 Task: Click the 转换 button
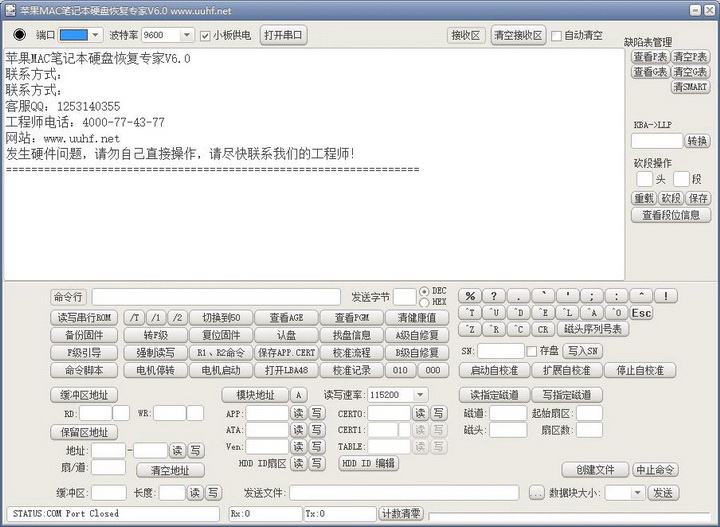(x=697, y=141)
